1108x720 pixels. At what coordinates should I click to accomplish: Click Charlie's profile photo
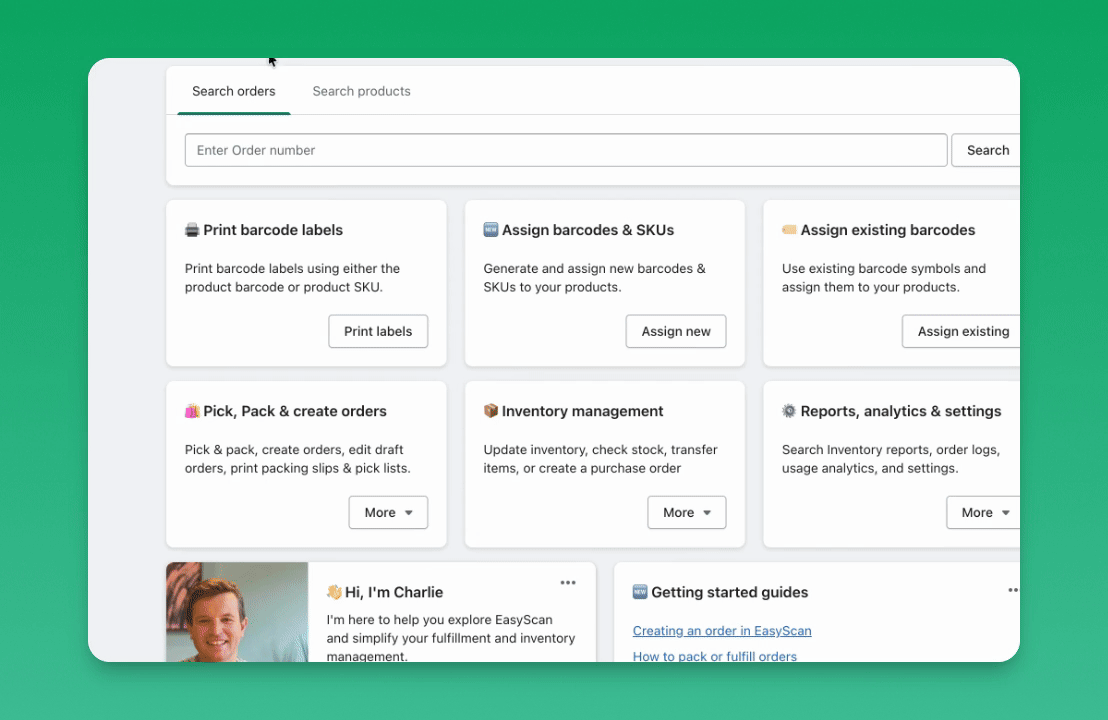[237, 612]
